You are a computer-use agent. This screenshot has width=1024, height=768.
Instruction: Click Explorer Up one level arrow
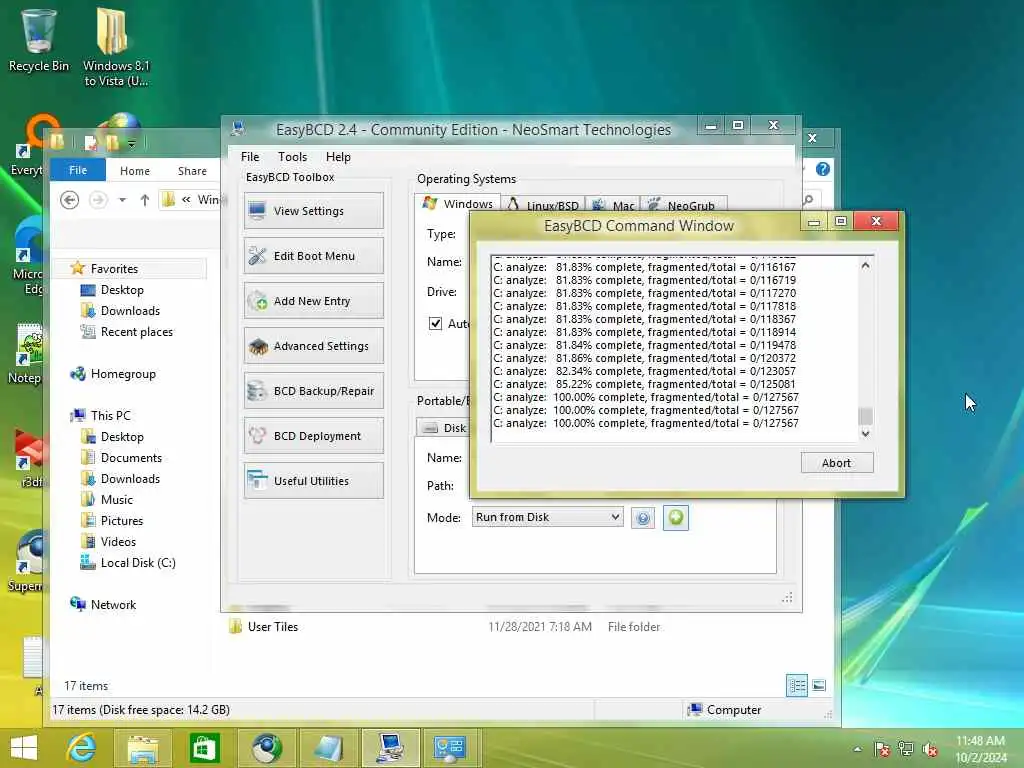coord(145,200)
